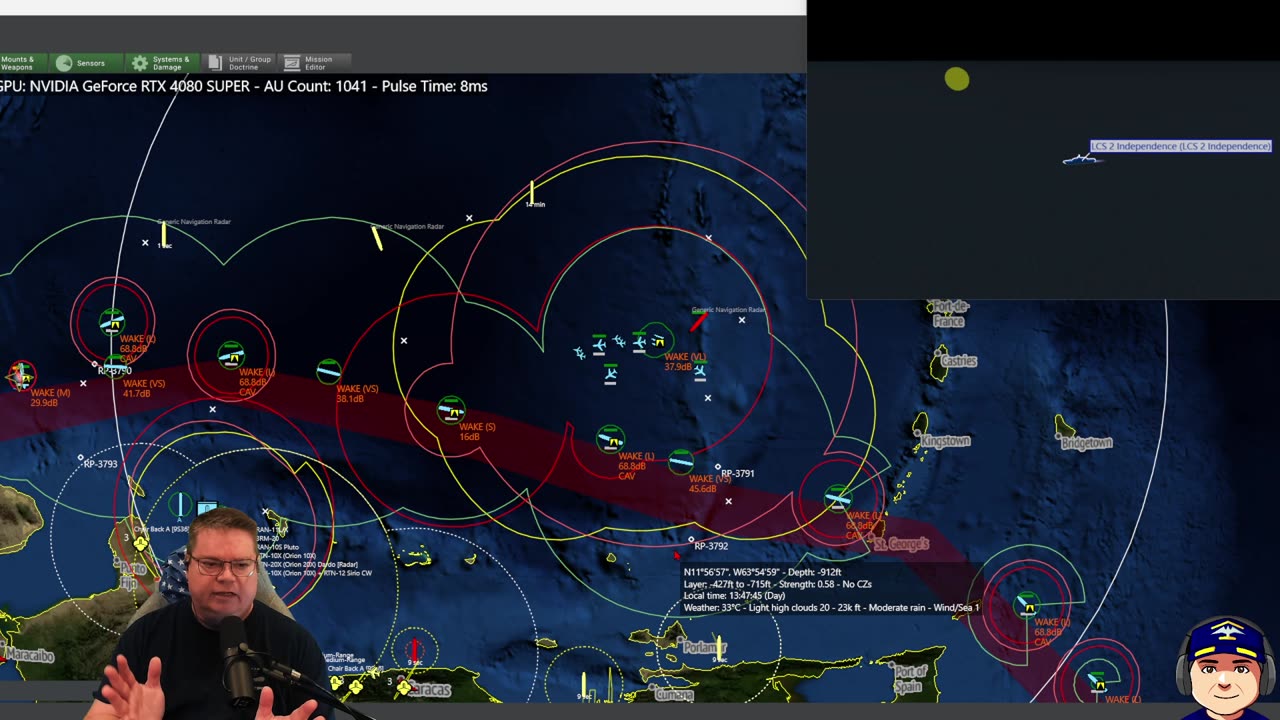Click the WAKE (VL) 37.9dB label
This screenshot has height=720, width=1280.
tap(685, 361)
